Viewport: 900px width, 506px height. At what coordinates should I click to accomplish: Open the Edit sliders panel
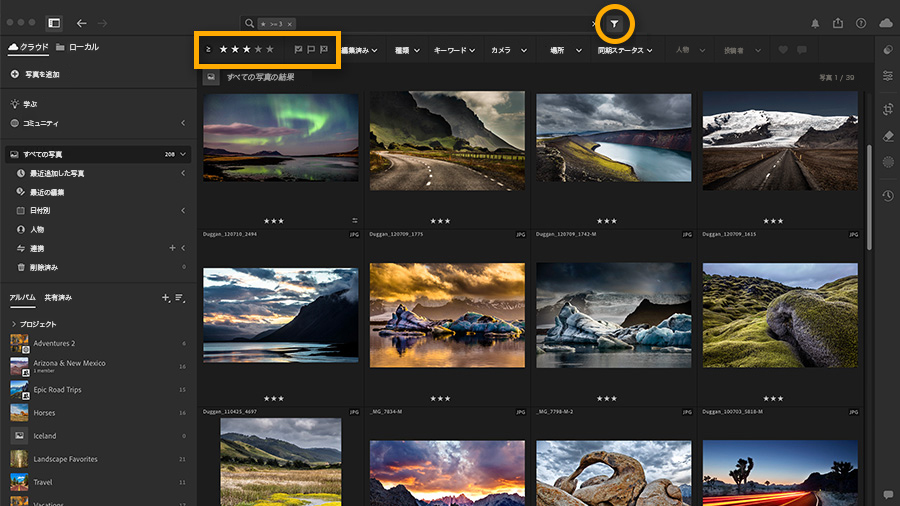[x=888, y=76]
